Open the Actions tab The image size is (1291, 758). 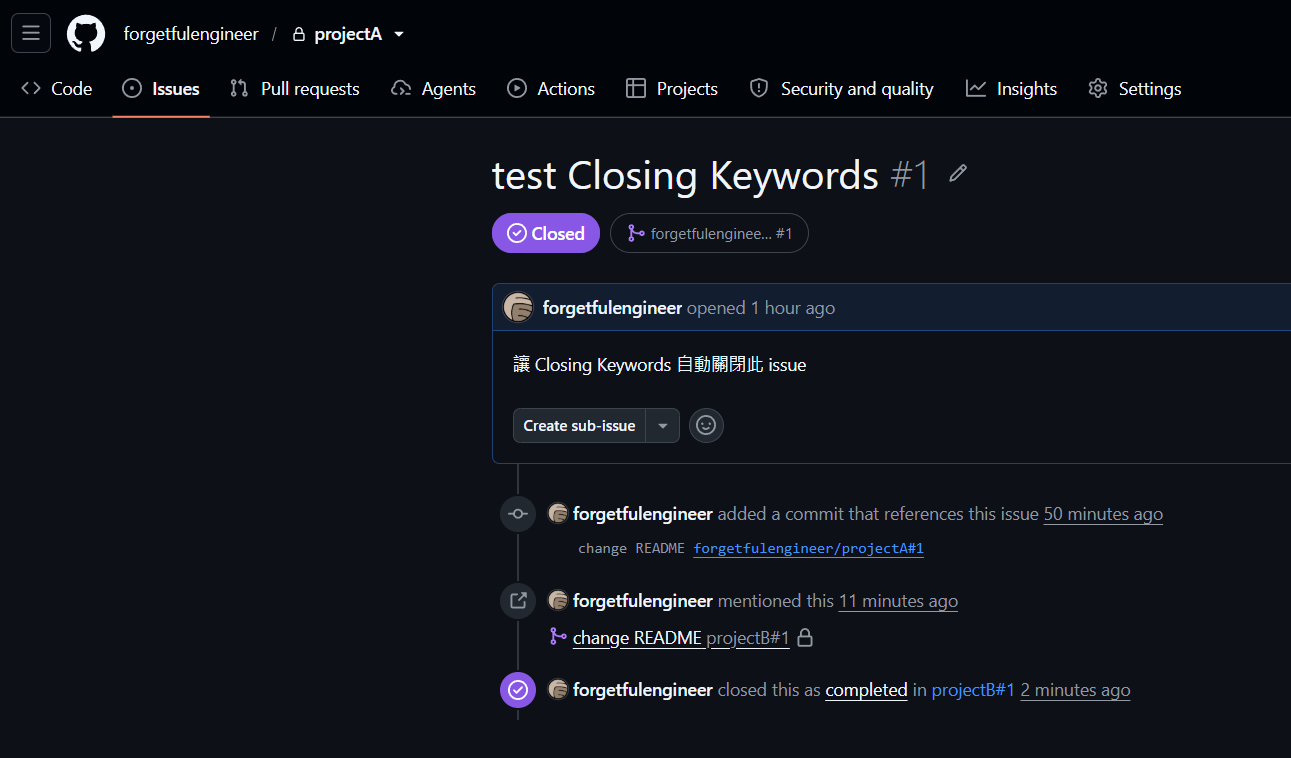click(551, 89)
